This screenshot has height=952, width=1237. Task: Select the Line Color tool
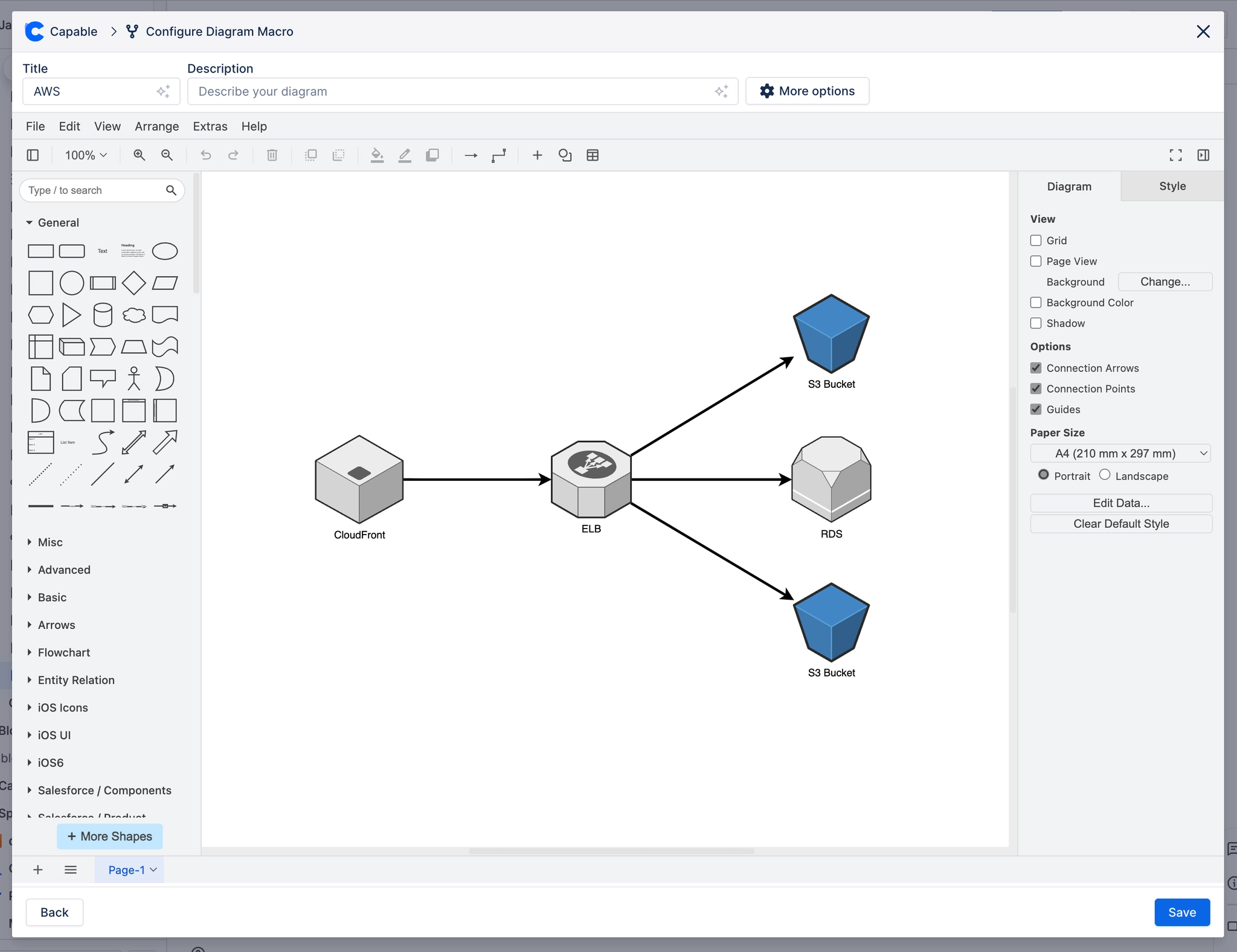[x=404, y=155]
